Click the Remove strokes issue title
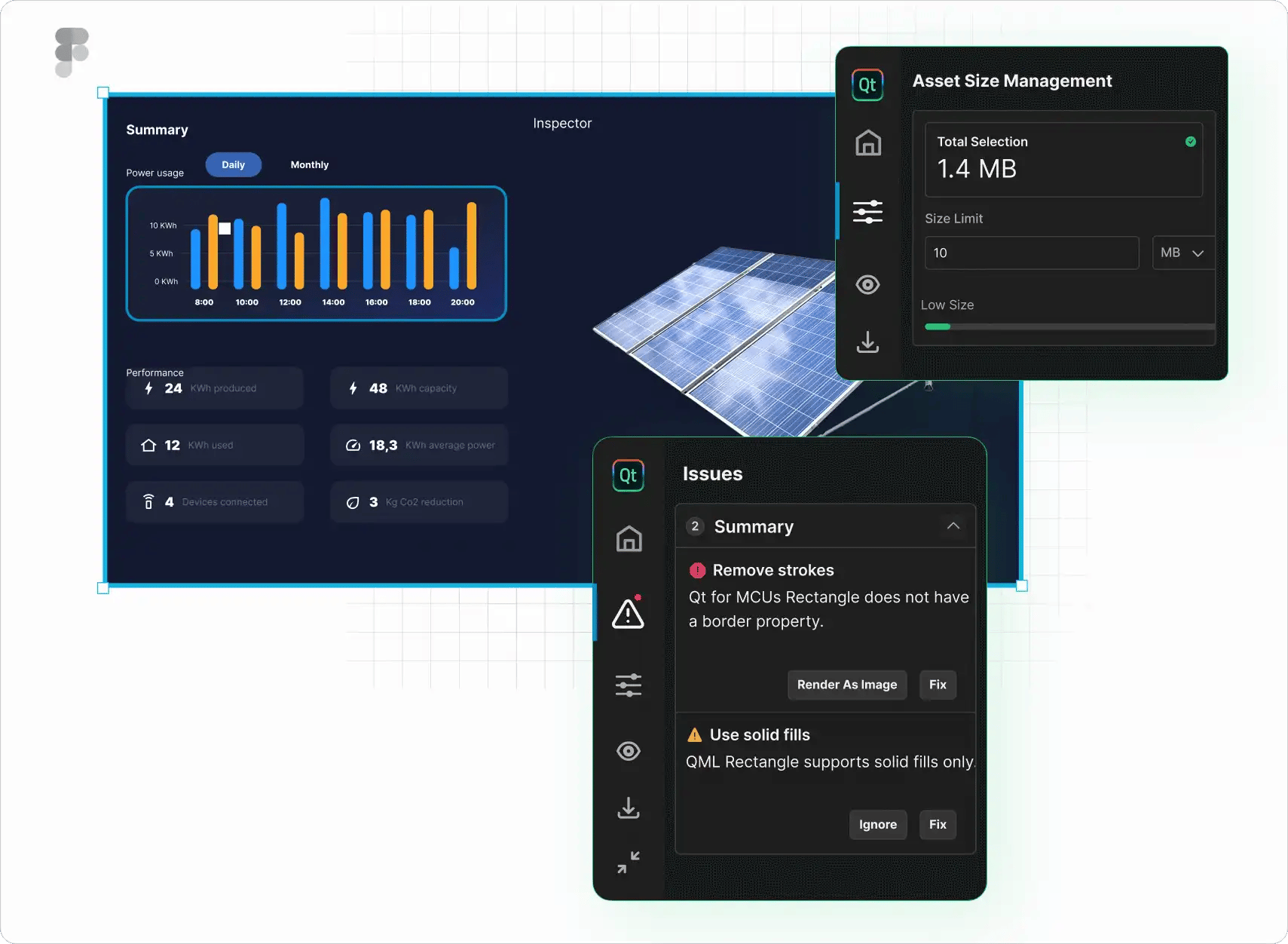The image size is (1288, 944). (773, 570)
